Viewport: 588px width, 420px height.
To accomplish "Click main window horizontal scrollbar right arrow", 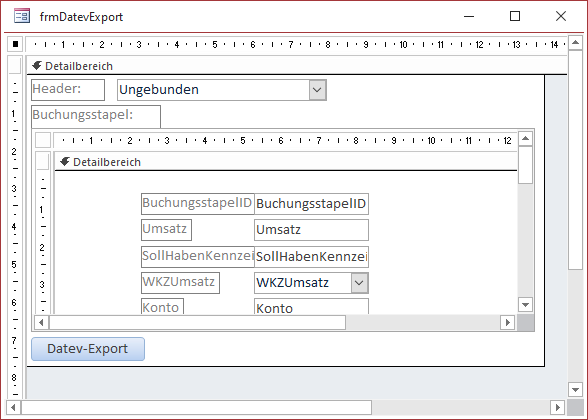I will (x=558, y=407).
